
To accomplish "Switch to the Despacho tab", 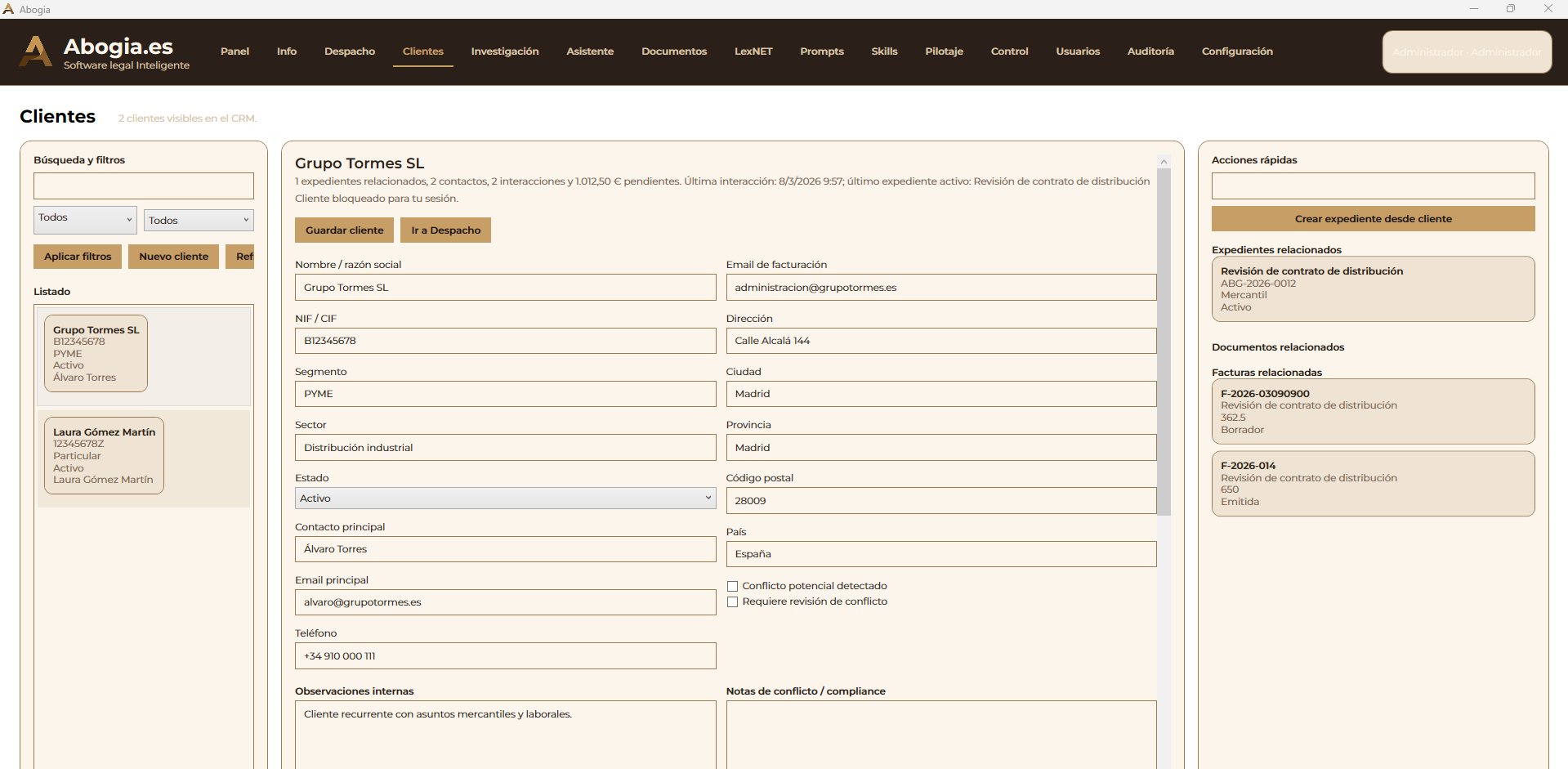I will 350,51.
